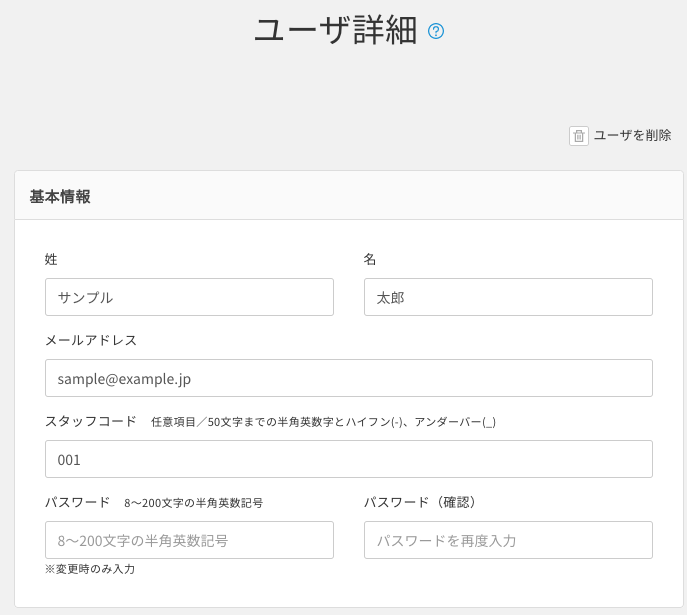The width and height of the screenshot is (687, 615).
Task: Select the スタッフコード field showing 001
Action: tap(348, 459)
